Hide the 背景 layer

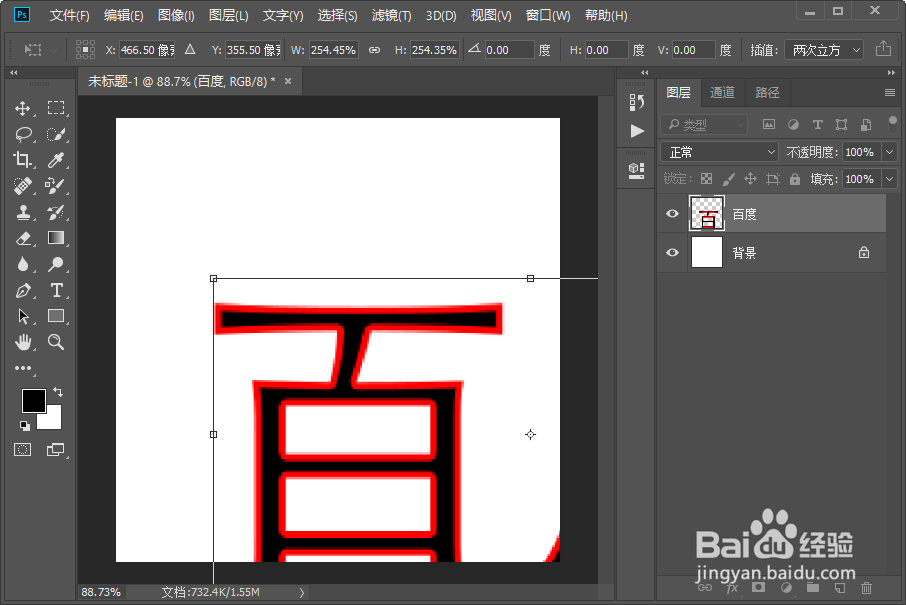click(672, 253)
